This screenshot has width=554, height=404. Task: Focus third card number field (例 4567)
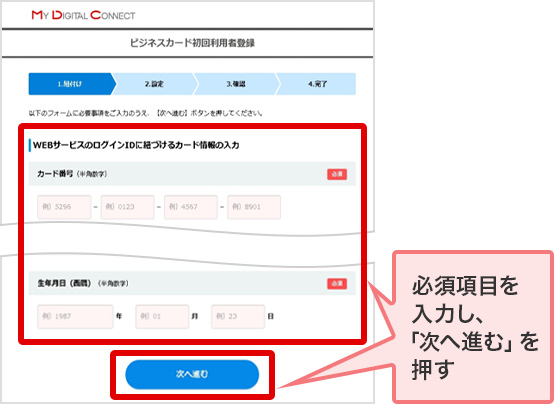191,207
